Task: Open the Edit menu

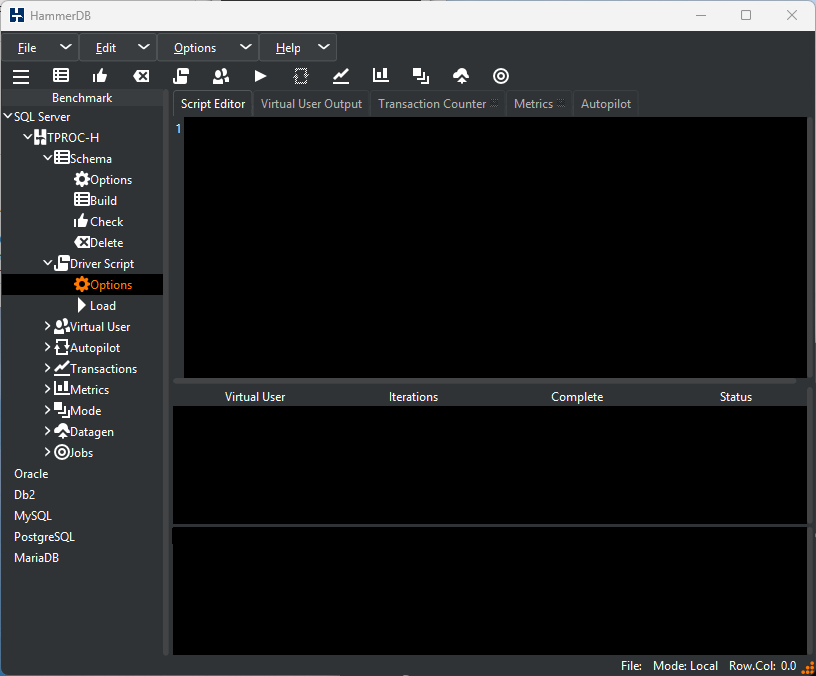Action: pyautogui.click(x=118, y=48)
